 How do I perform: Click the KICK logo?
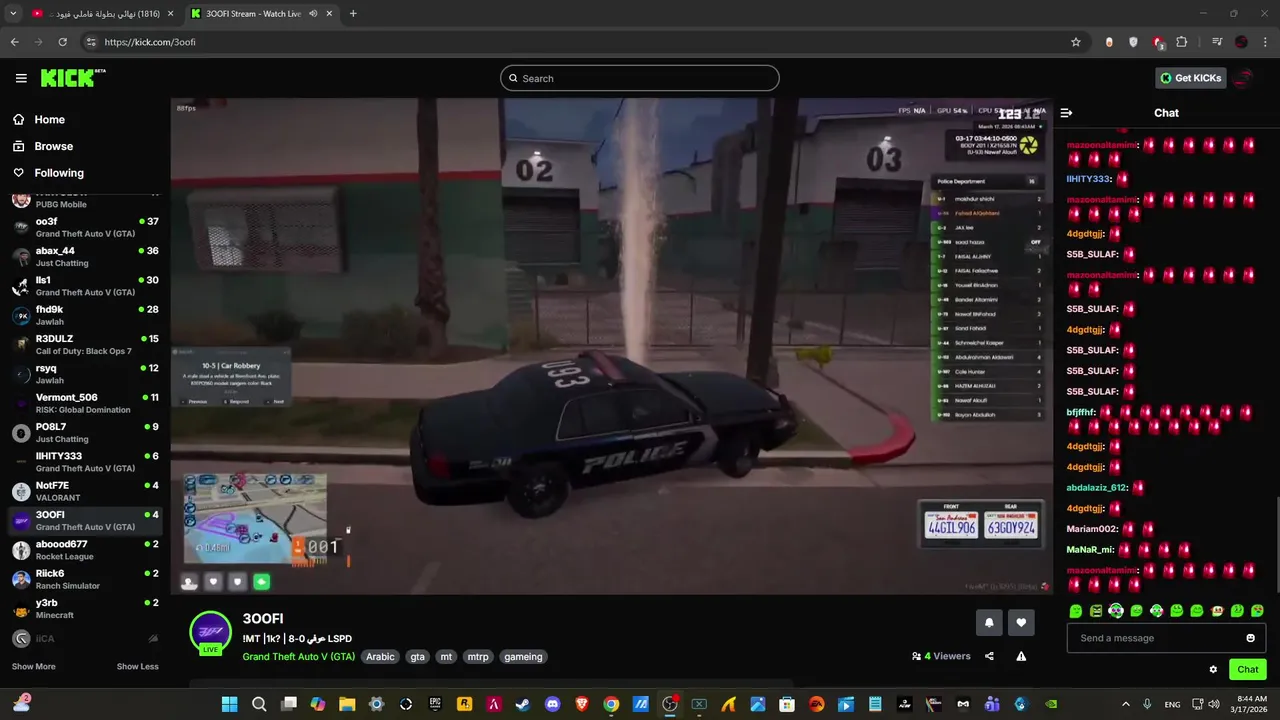(73, 78)
